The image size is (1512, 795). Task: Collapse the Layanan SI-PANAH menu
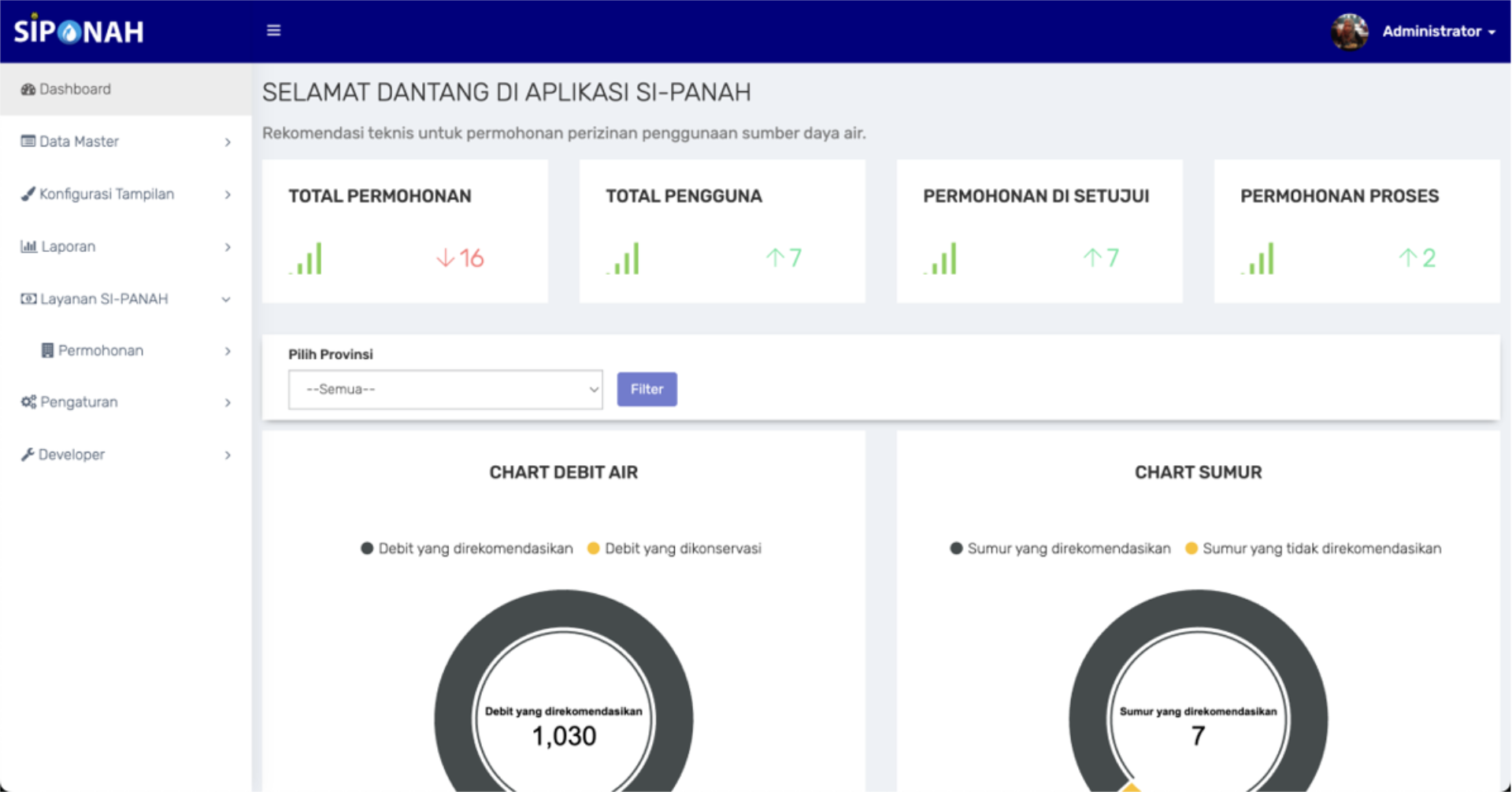227,299
